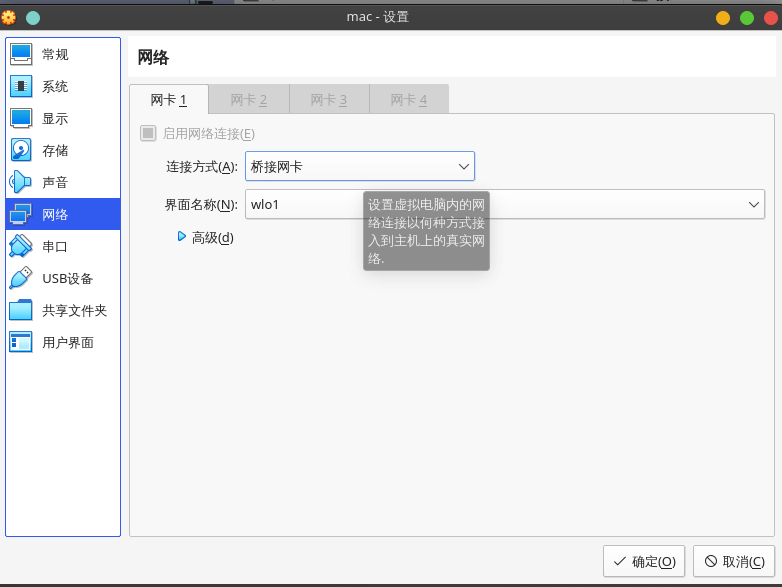Open 连接方式 dropdown showing 桥接网卡
Image resolution: width=782 pixels, height=587 pixels.
360,166
